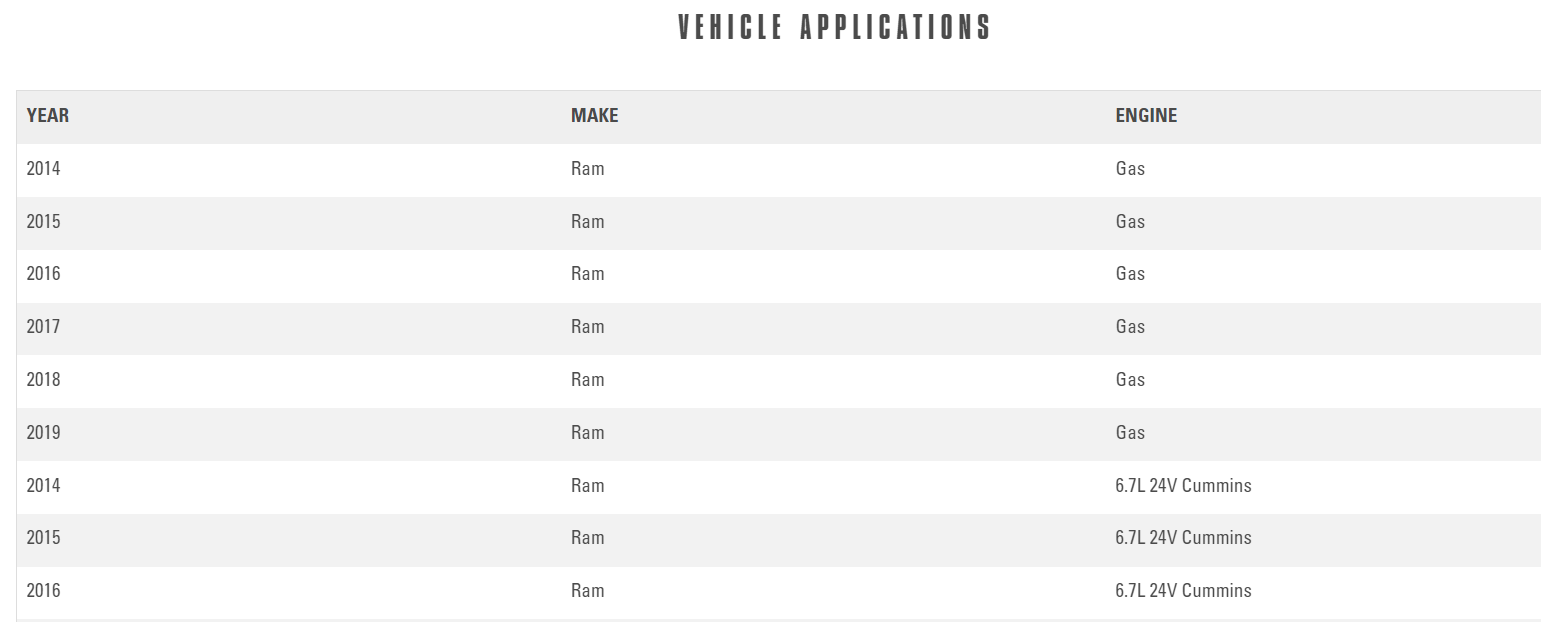This screenshot has width=1541, height=622.
Task: Click the 2019 year cell
Action: pos(43,433)
